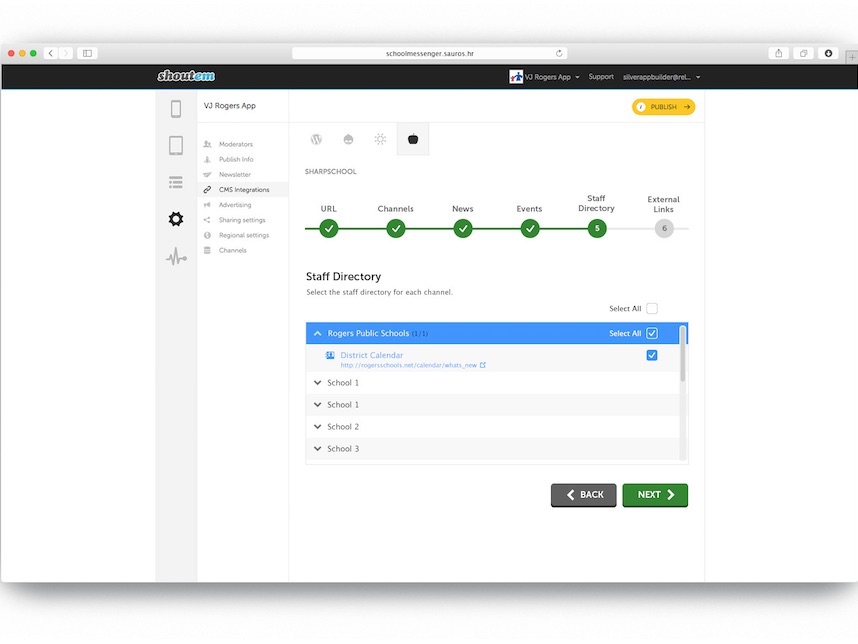The height and width of the screenshot is (644, 858).
Task: Open the content list icon in sidebar
Action: tap(176, 182)
